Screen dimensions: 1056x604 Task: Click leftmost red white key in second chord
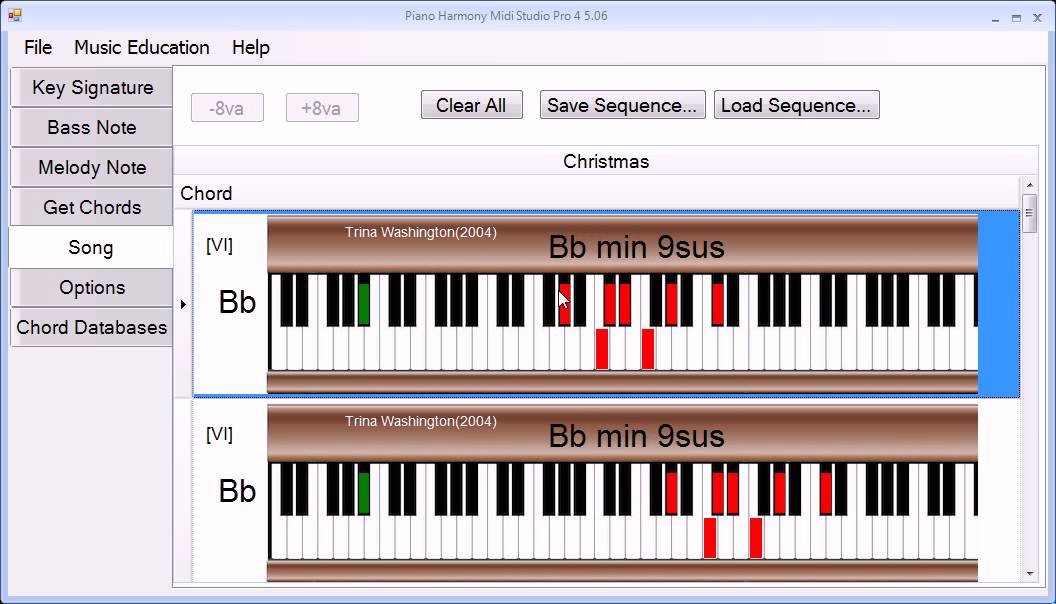pos(710,537)
